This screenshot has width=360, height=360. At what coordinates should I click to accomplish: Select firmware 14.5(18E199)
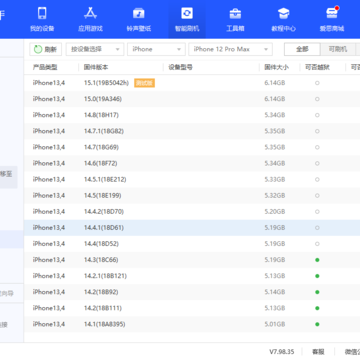[192, 195]
